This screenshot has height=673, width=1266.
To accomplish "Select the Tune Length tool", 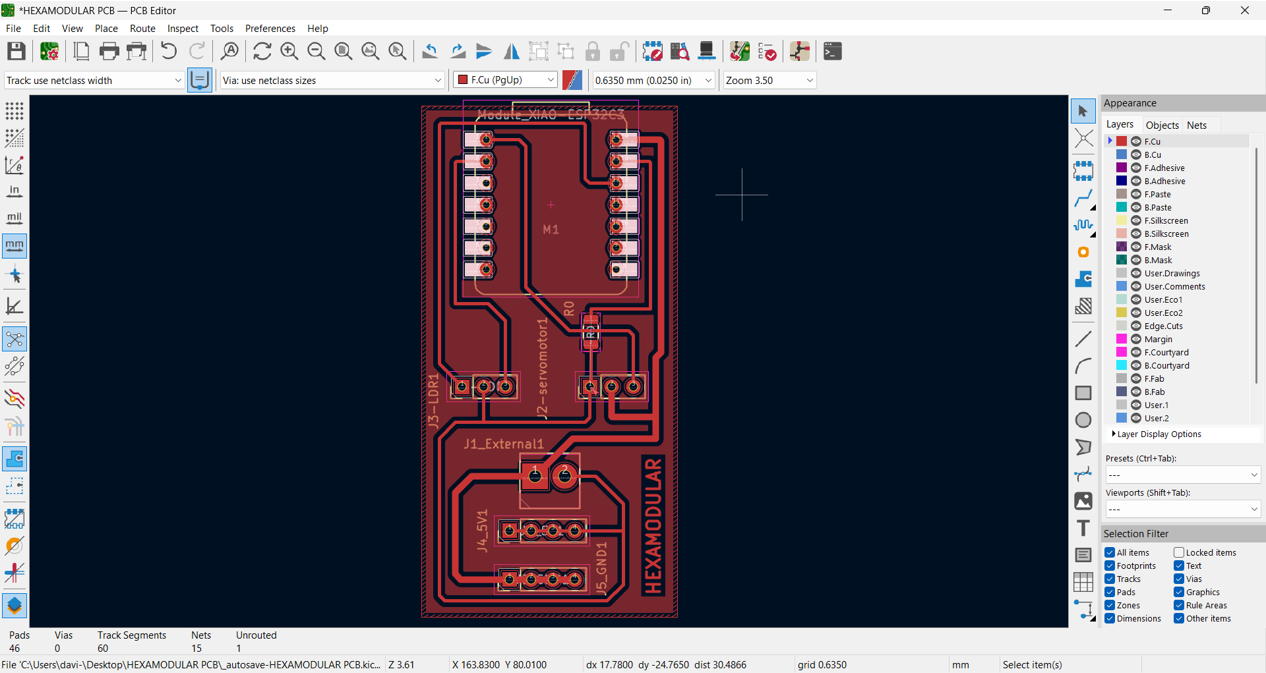I will (x=1083, y=226).
